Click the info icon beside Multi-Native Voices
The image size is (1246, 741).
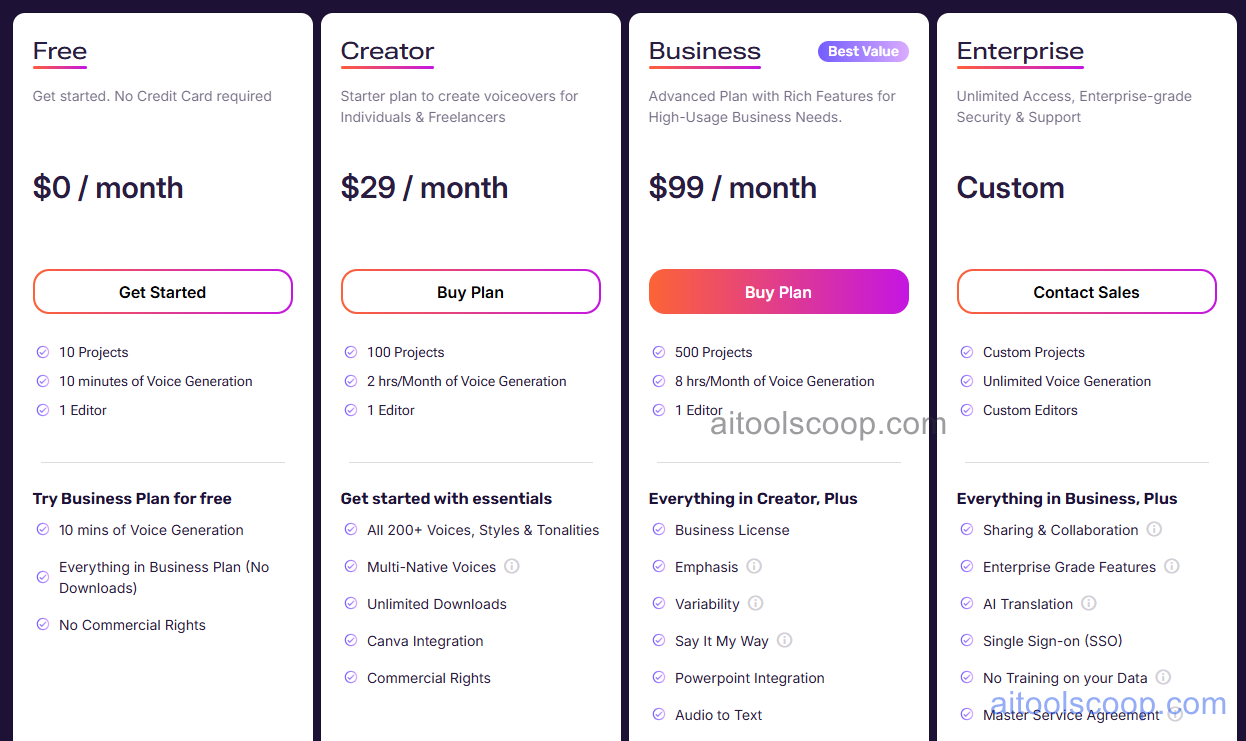[511, 567]
